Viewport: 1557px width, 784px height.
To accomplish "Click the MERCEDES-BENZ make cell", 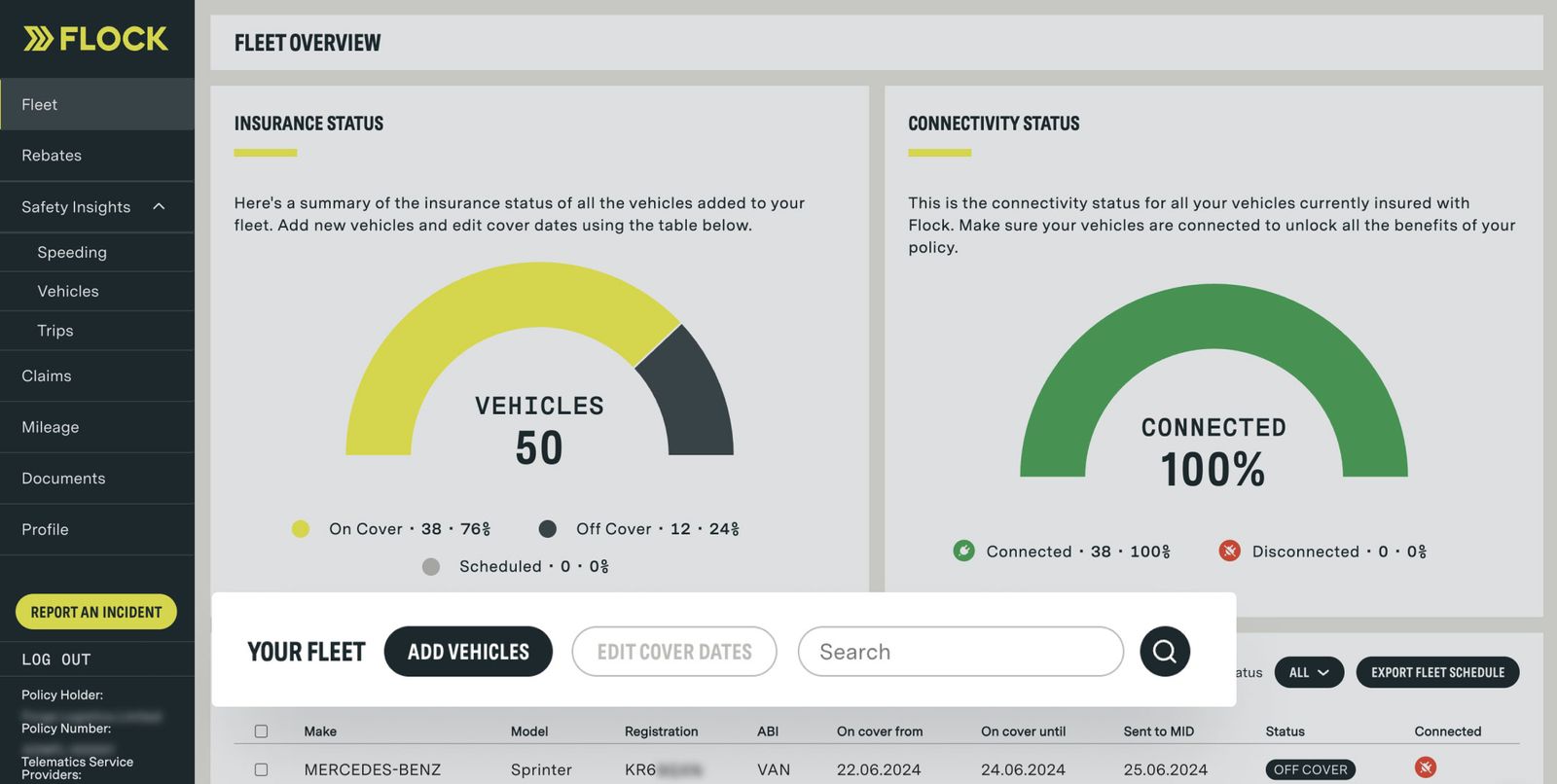I will pyautogui.click(x=373, y=769).
